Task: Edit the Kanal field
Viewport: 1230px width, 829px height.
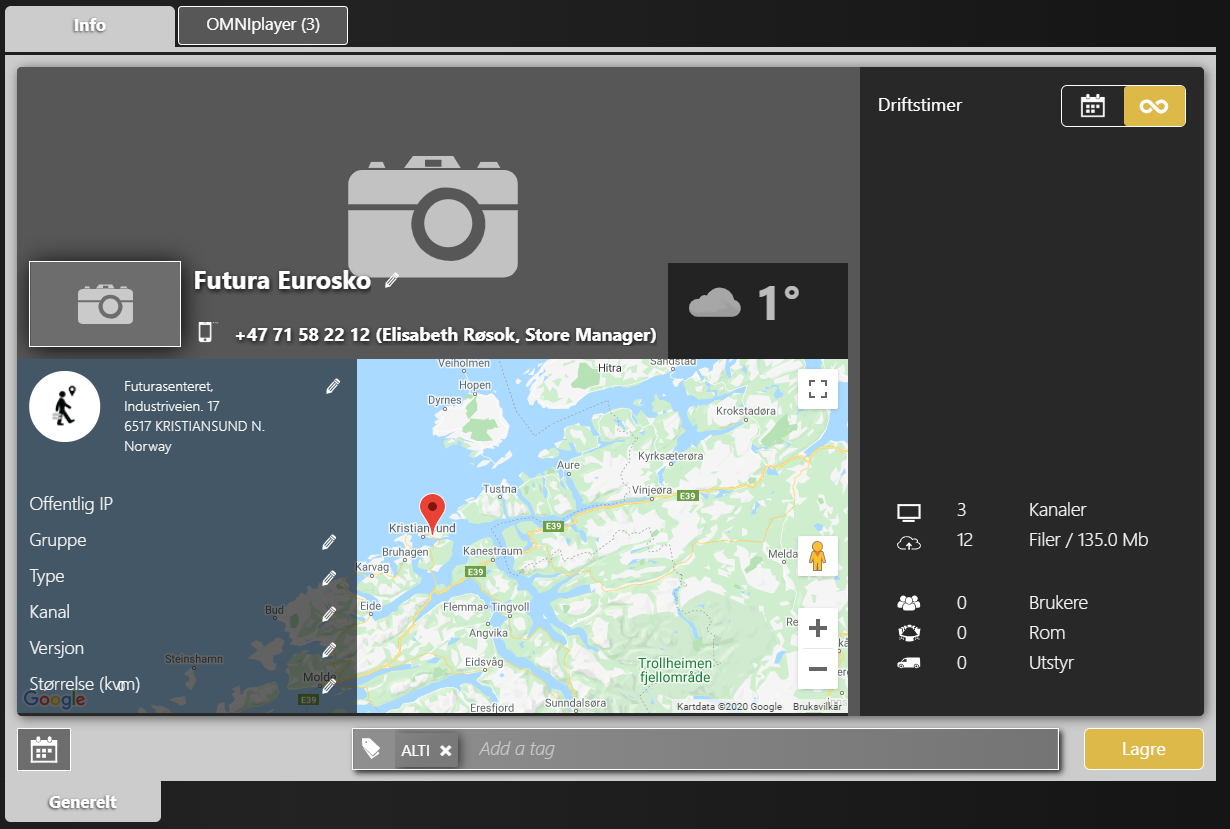Action: click(x=329, y=614)
